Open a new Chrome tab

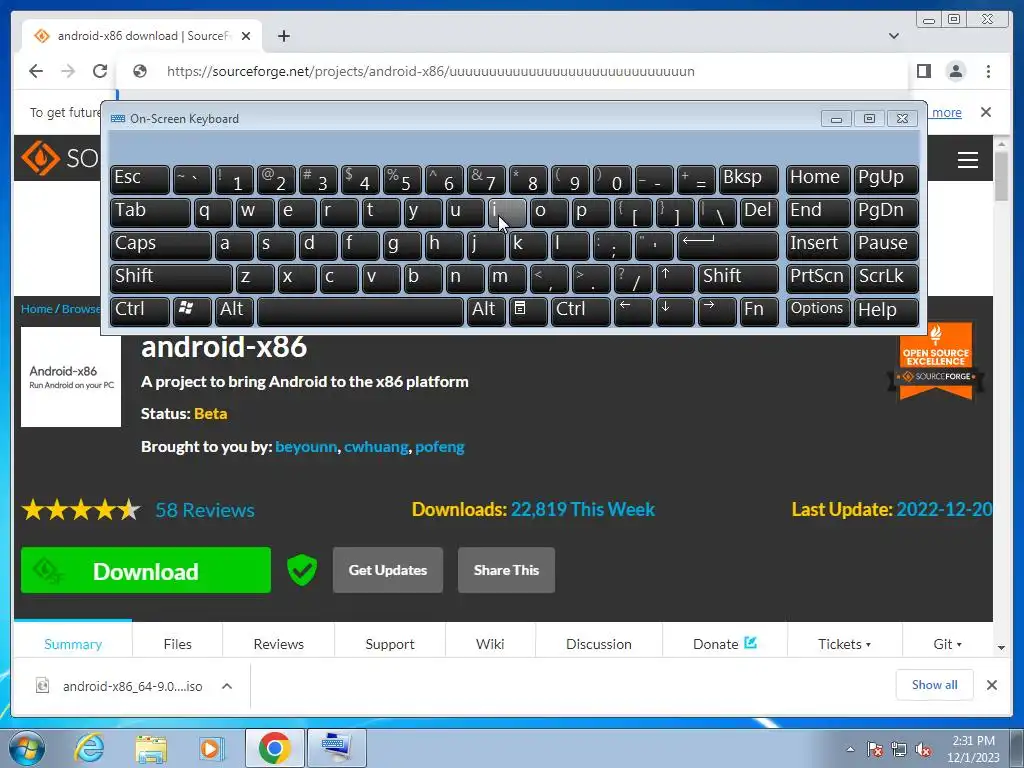[x=283, y=36]
